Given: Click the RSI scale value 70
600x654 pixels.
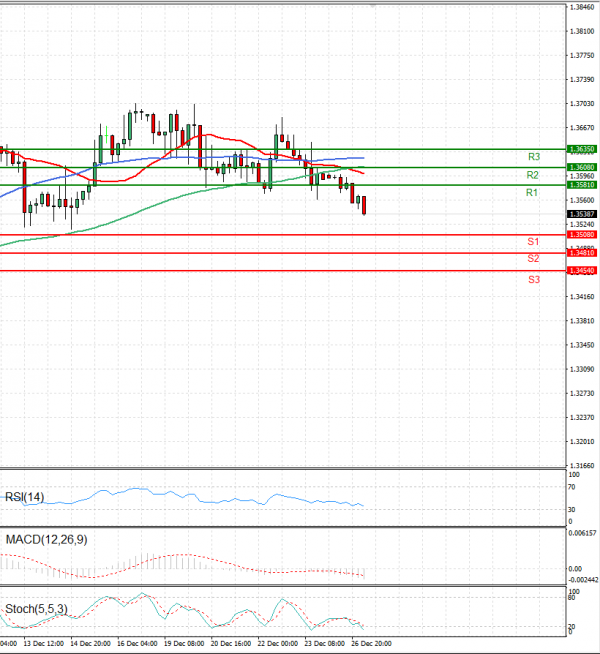Looking at the screenshot, I should click(572, 487).
